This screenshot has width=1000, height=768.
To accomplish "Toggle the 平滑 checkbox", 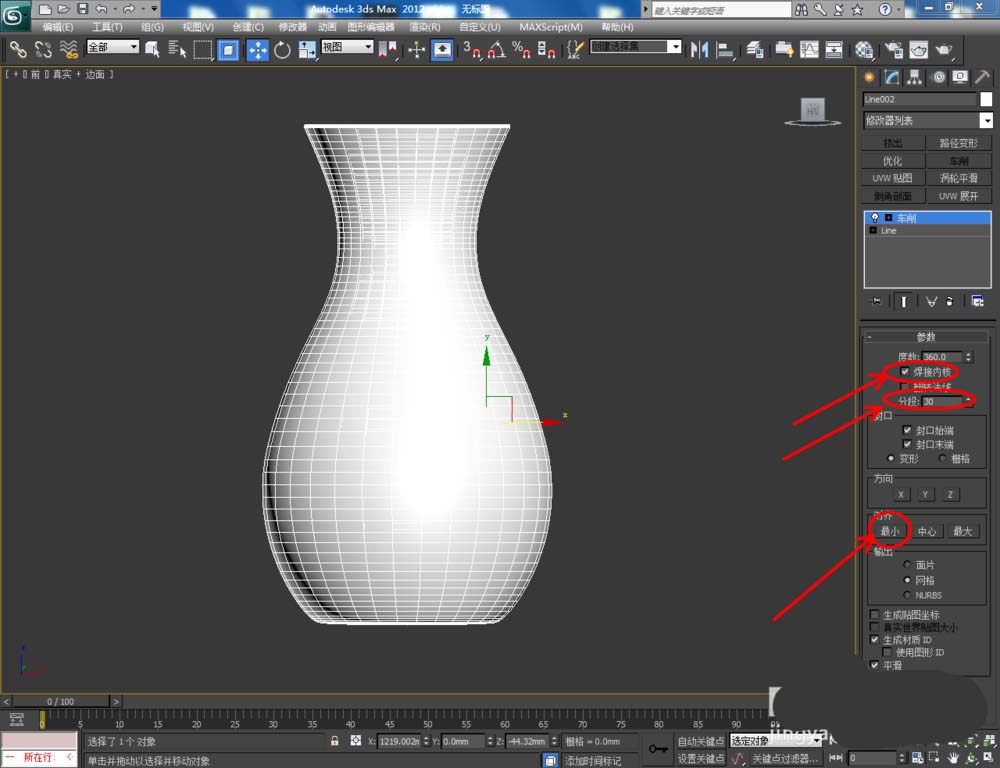I will pos(874,665).
